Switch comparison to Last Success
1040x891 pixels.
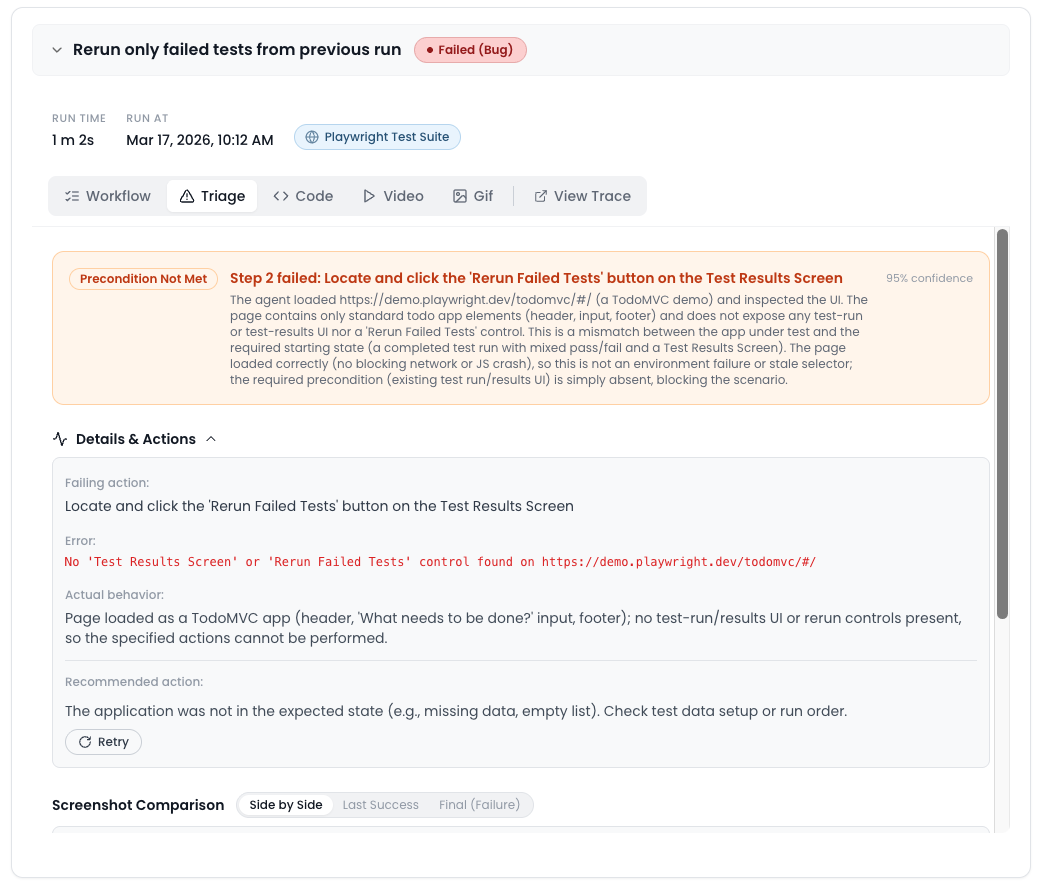point(380,805)
